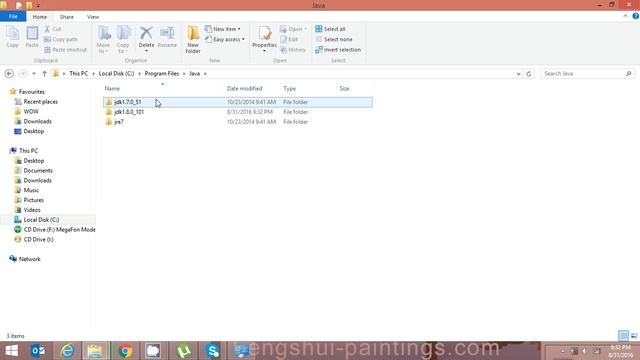Click This PC in the address bar
The width and height of the screenshot is (640, 360).
tap(78, 74)
